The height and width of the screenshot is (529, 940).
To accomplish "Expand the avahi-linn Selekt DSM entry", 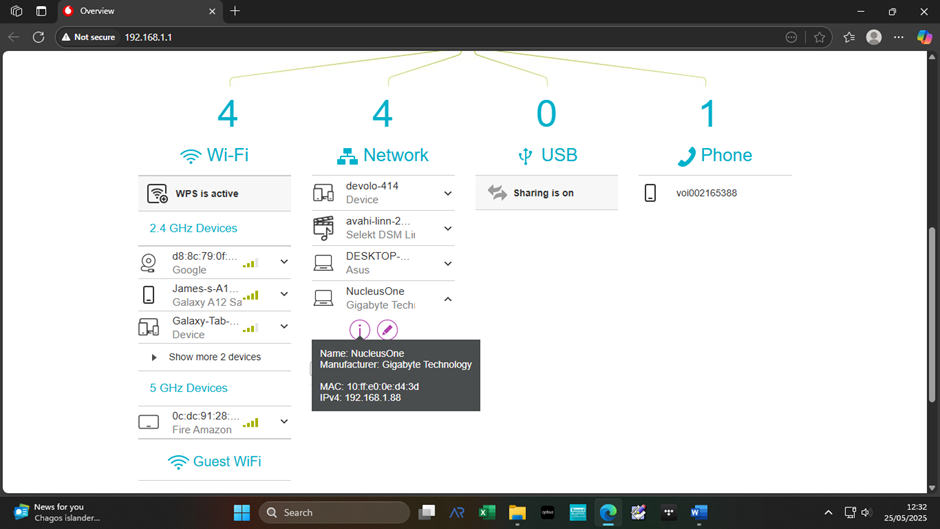I will click(x=448, y=229).
